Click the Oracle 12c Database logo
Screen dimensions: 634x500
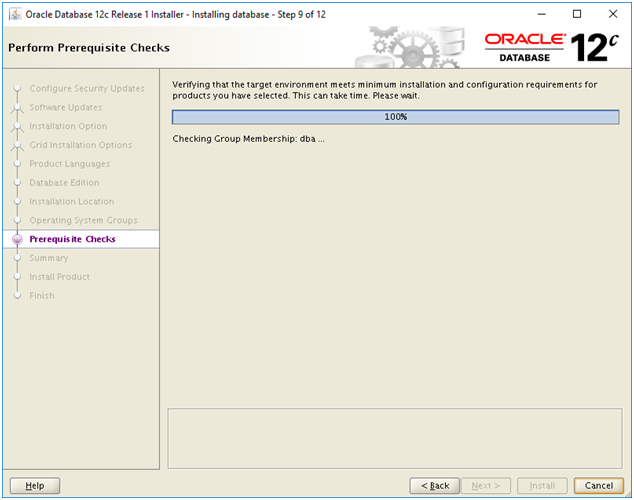tap(552, 48)
